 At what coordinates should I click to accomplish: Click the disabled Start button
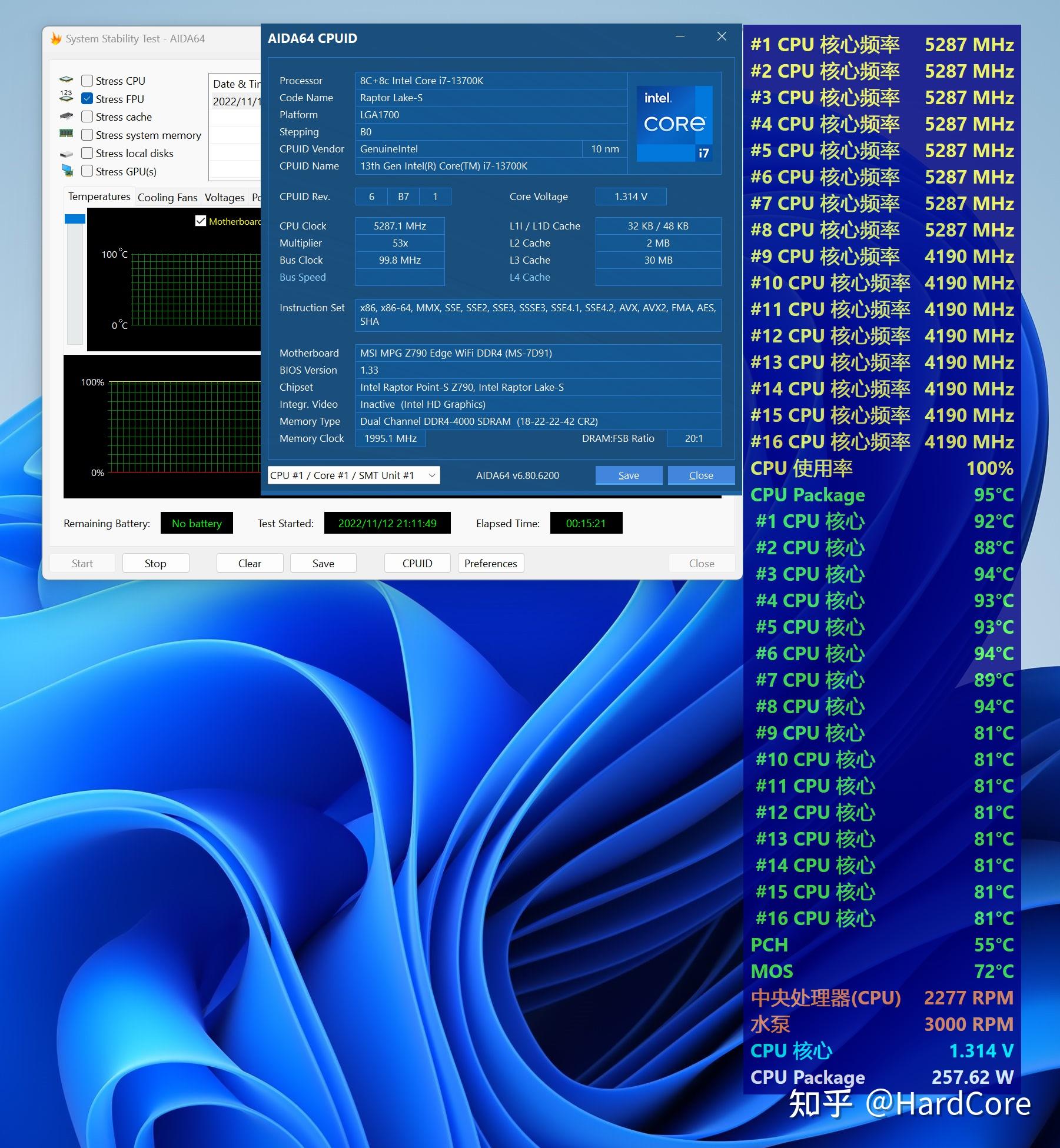coord(82,563)
